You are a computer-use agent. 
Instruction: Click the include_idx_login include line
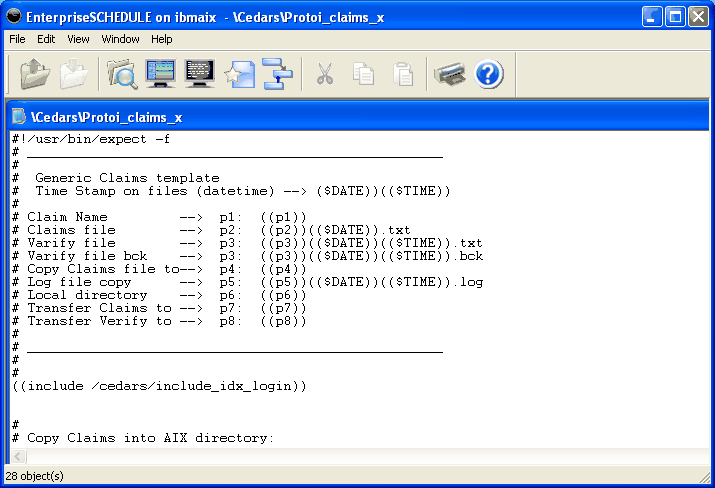(x=159, y=386)
